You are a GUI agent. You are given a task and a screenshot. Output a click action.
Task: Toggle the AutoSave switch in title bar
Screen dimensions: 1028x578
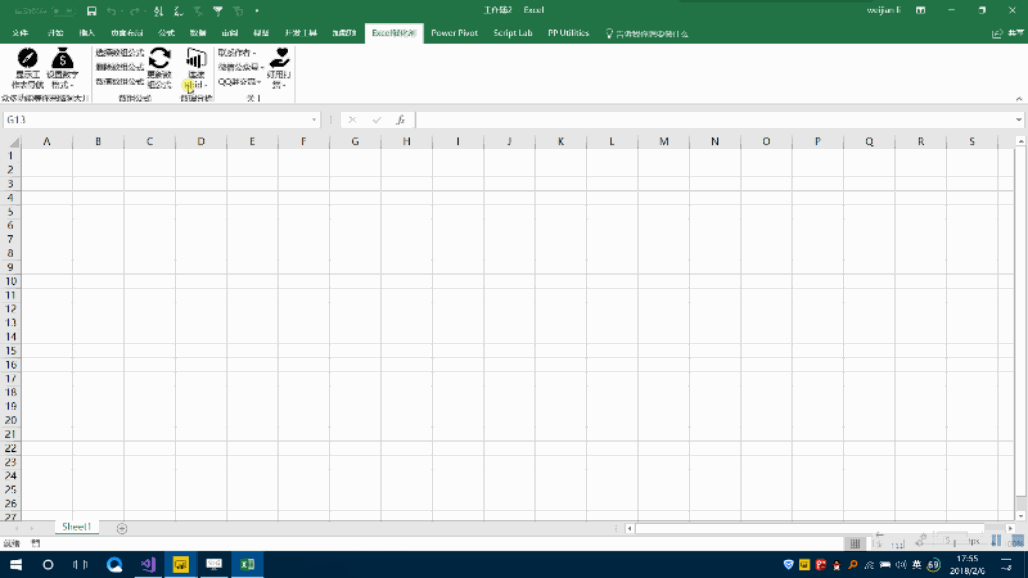point(64,10)
